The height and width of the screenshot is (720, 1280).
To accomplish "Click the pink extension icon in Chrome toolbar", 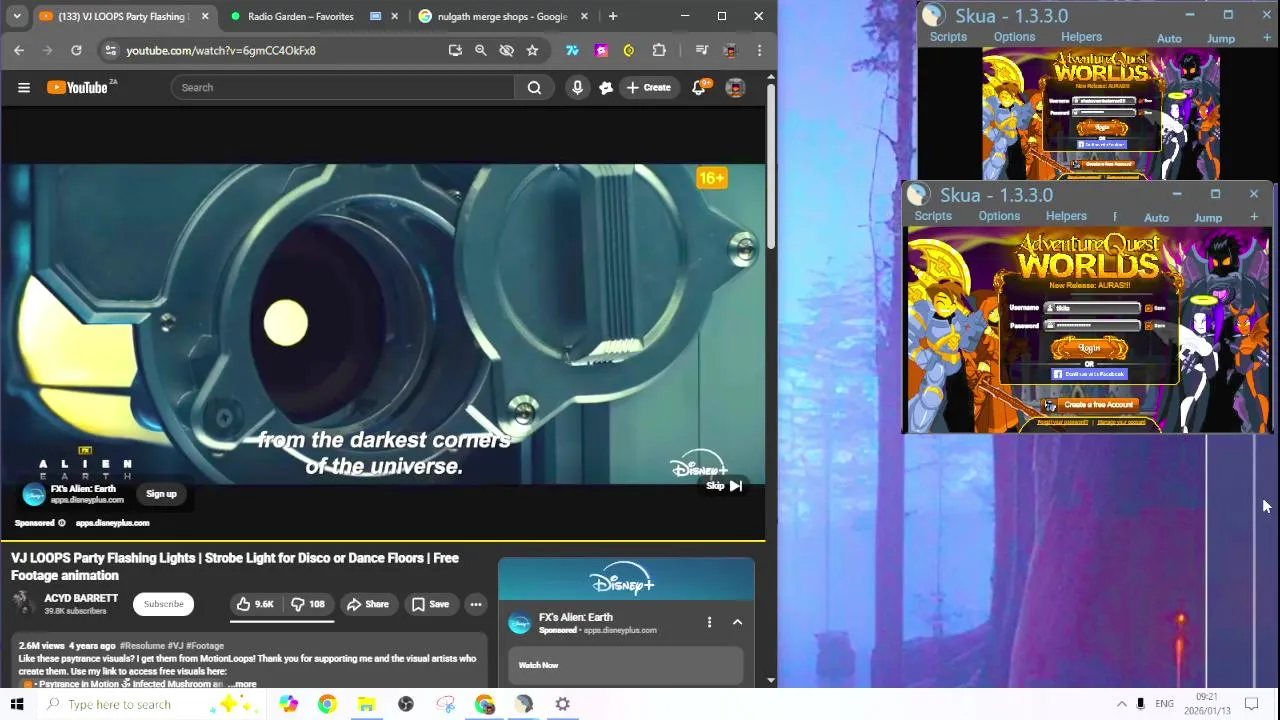I will (x=601, y=50).
